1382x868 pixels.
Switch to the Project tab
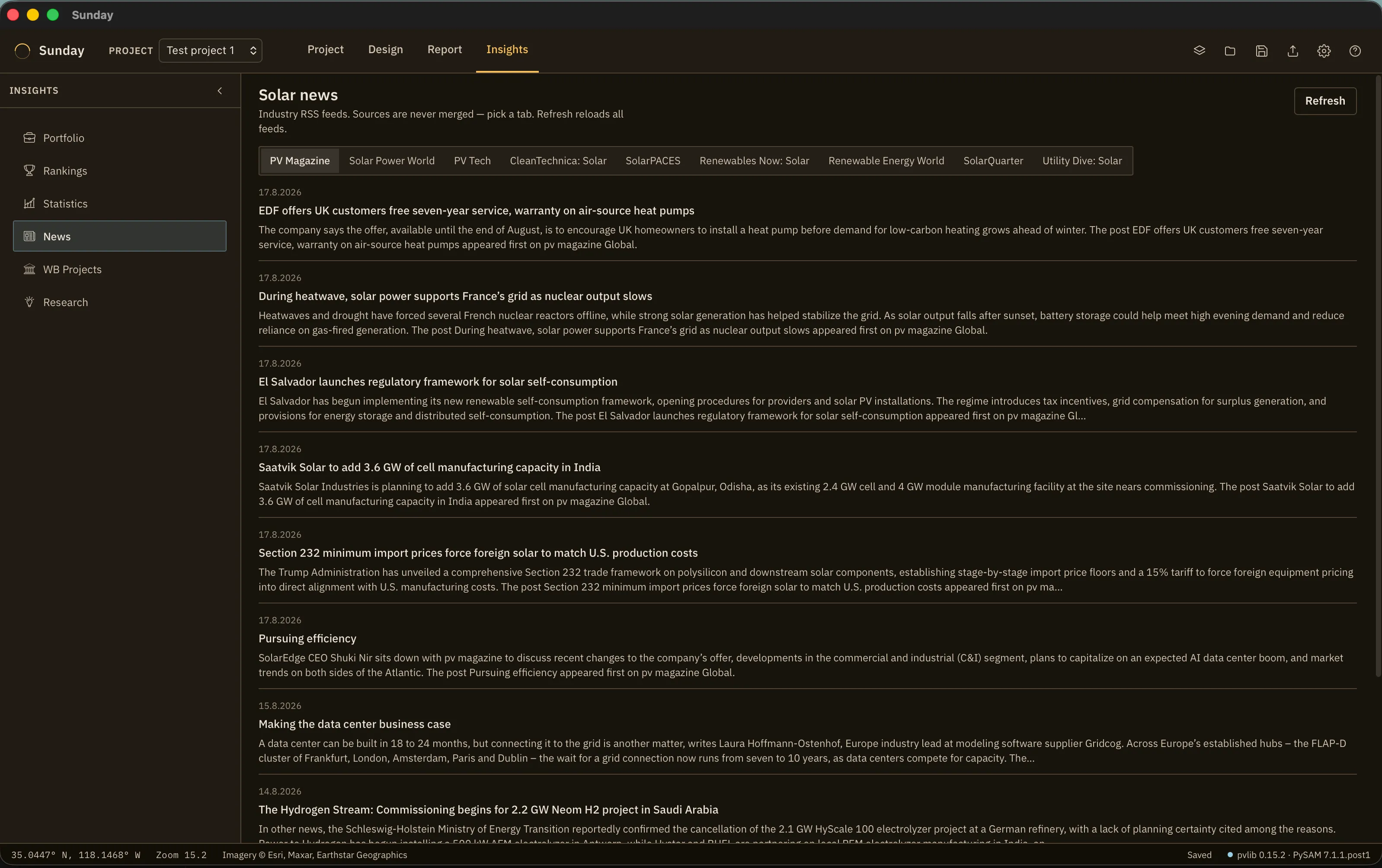coord(326,49)
